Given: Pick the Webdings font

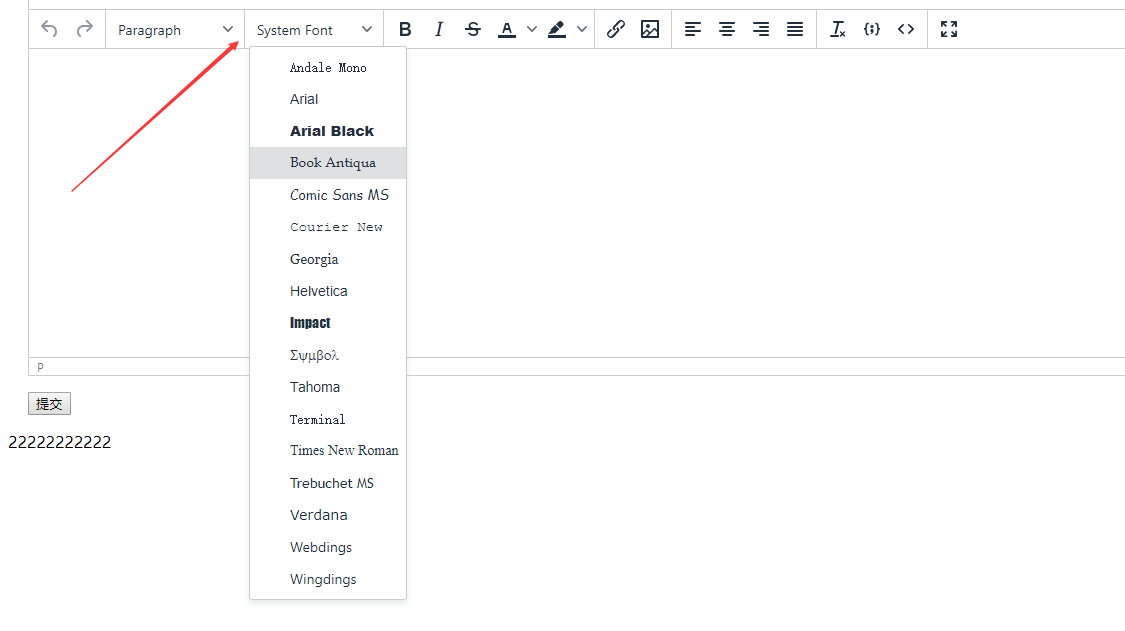Looking at the screenshot, I should (328, 547).
